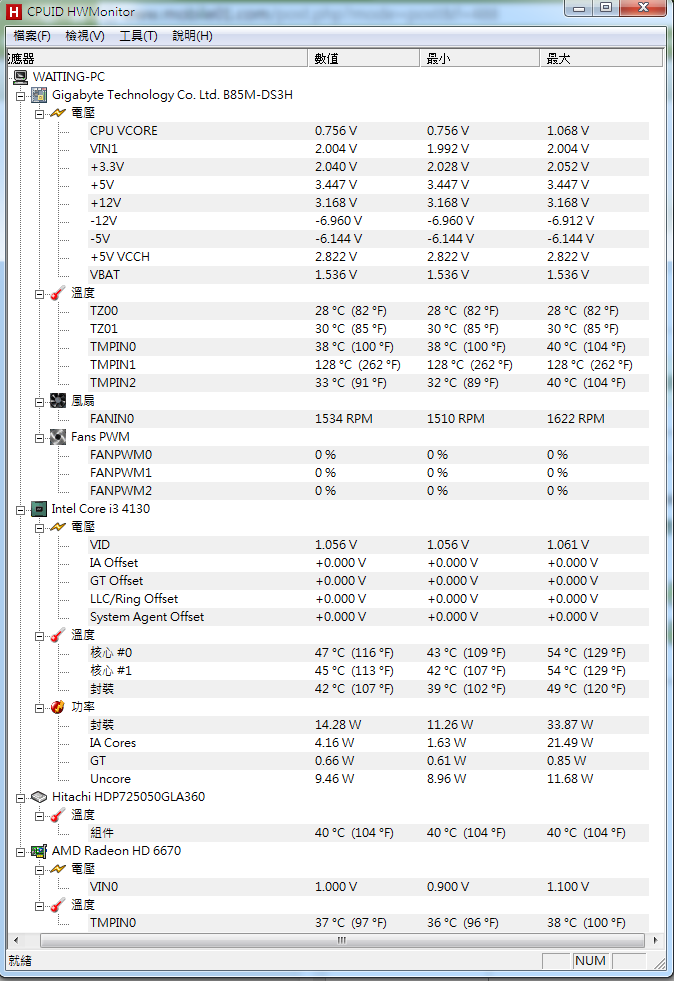Select the +12V voltage row
Viewport: 677px width, 981px height.
click(x=369, y=203)
